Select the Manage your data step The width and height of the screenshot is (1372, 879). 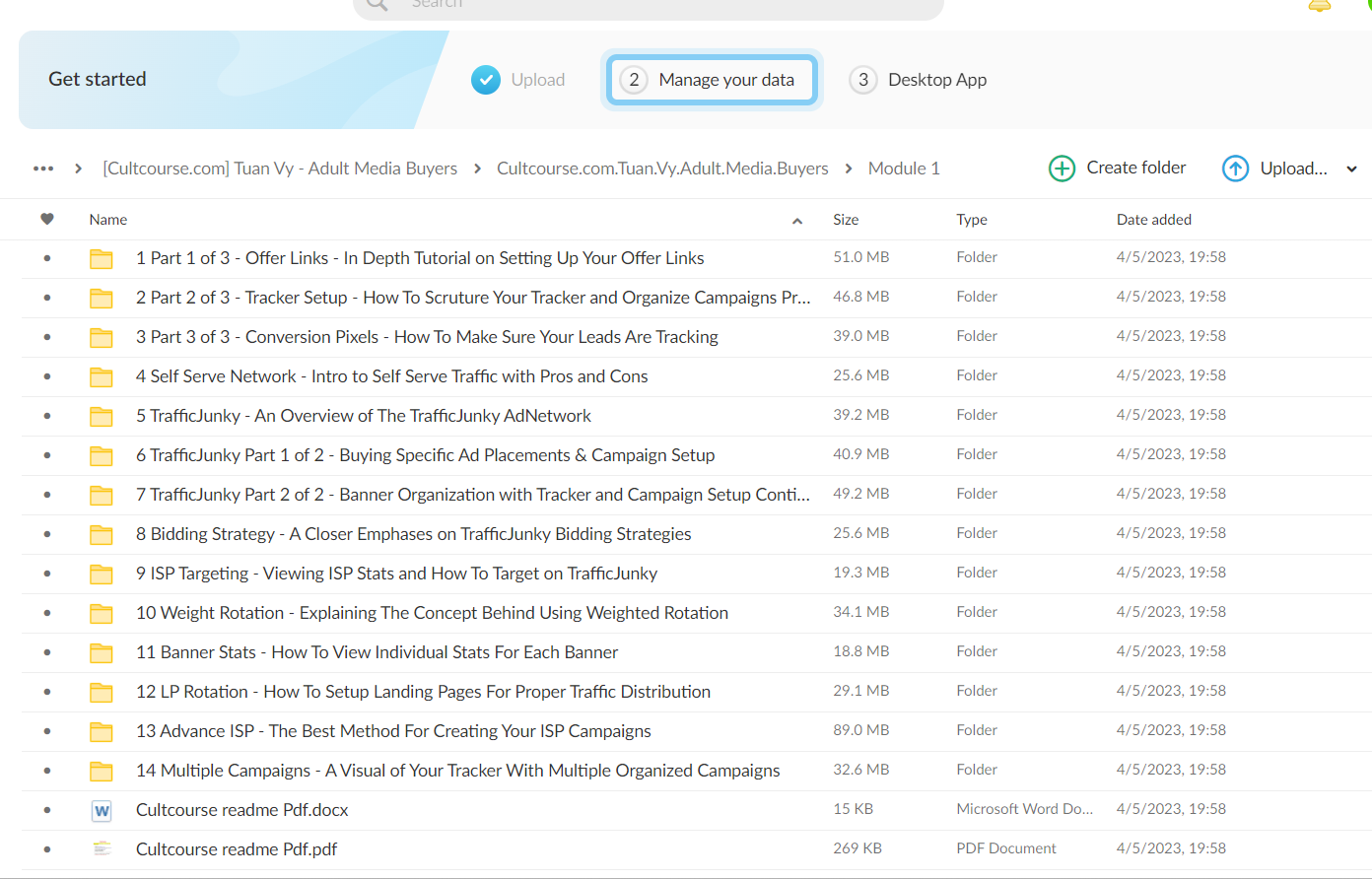(712, 80)
